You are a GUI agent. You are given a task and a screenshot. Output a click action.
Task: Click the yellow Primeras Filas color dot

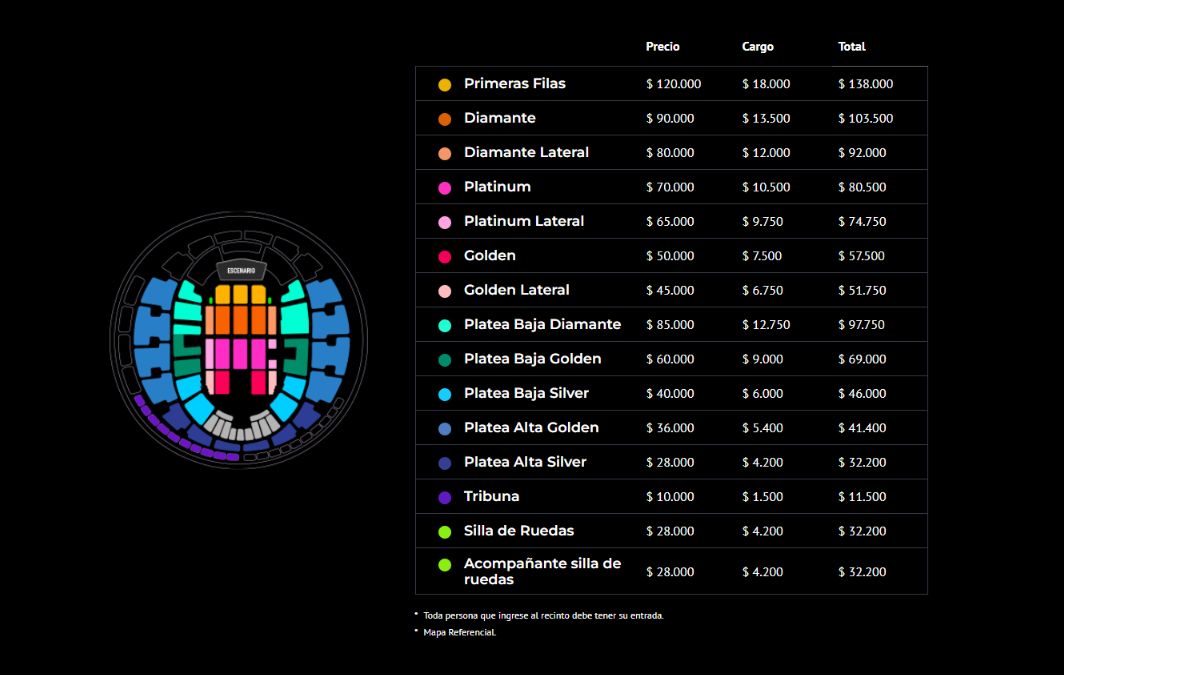[445, 85]
